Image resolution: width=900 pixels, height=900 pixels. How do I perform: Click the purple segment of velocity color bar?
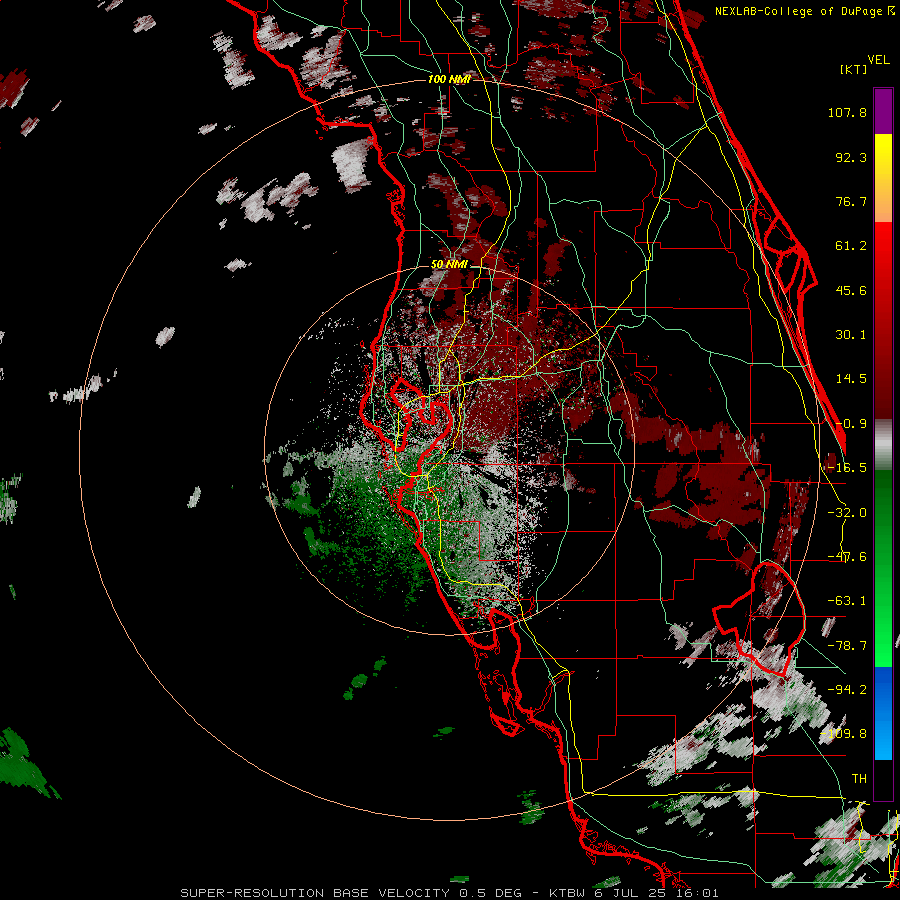(x=883, y=111)
